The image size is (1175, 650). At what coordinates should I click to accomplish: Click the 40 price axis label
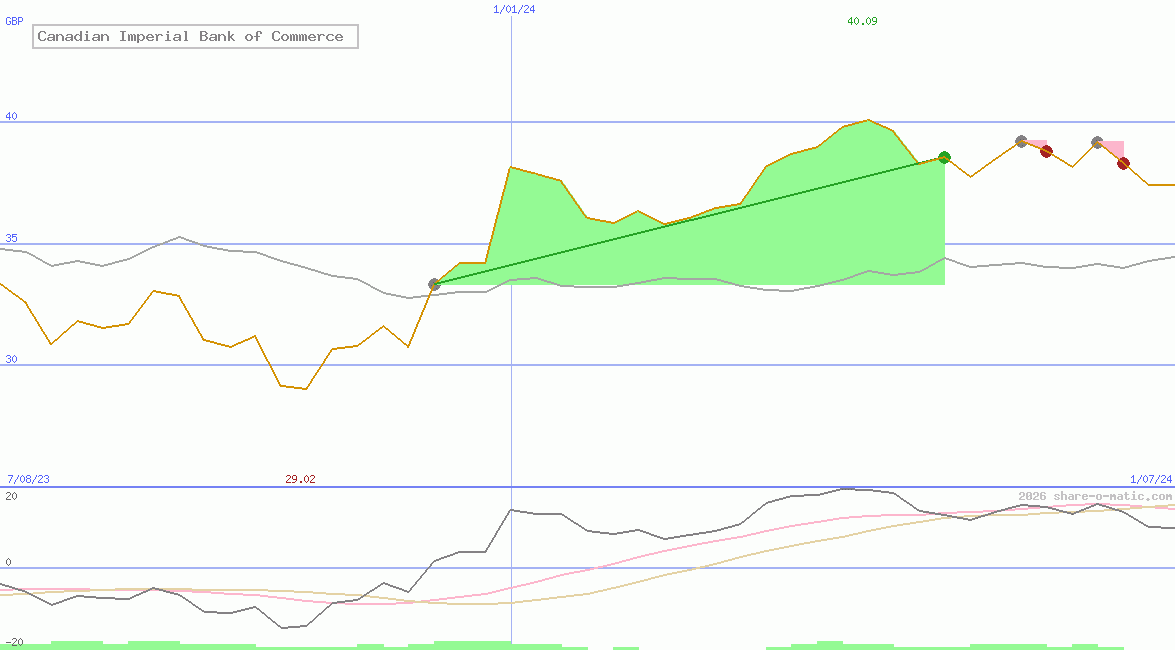click(11, 116)
